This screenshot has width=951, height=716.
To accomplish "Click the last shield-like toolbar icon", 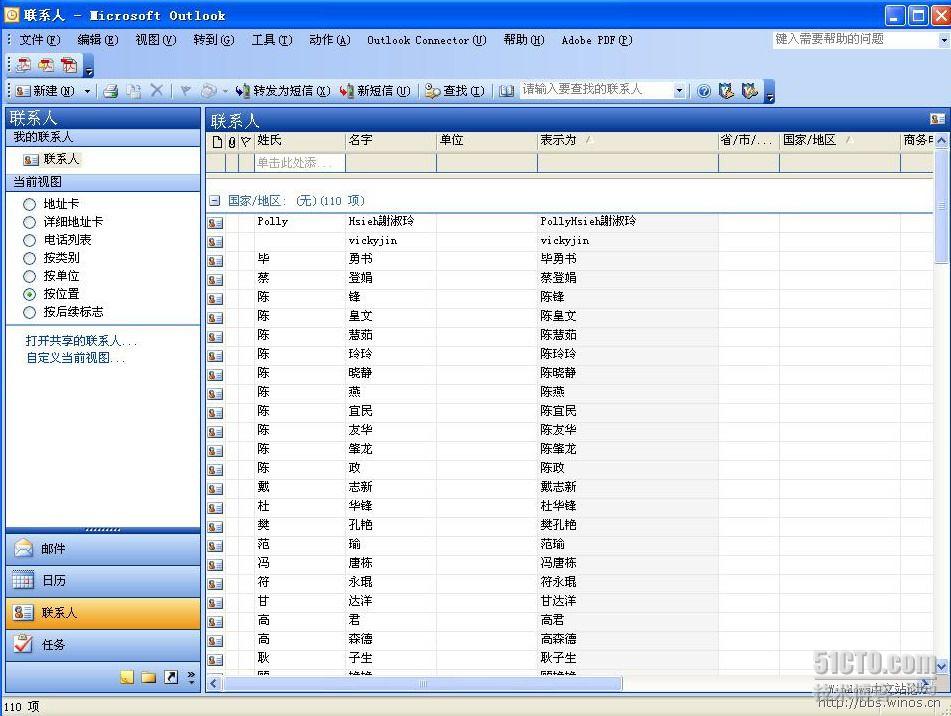I will tap(750, 91).
